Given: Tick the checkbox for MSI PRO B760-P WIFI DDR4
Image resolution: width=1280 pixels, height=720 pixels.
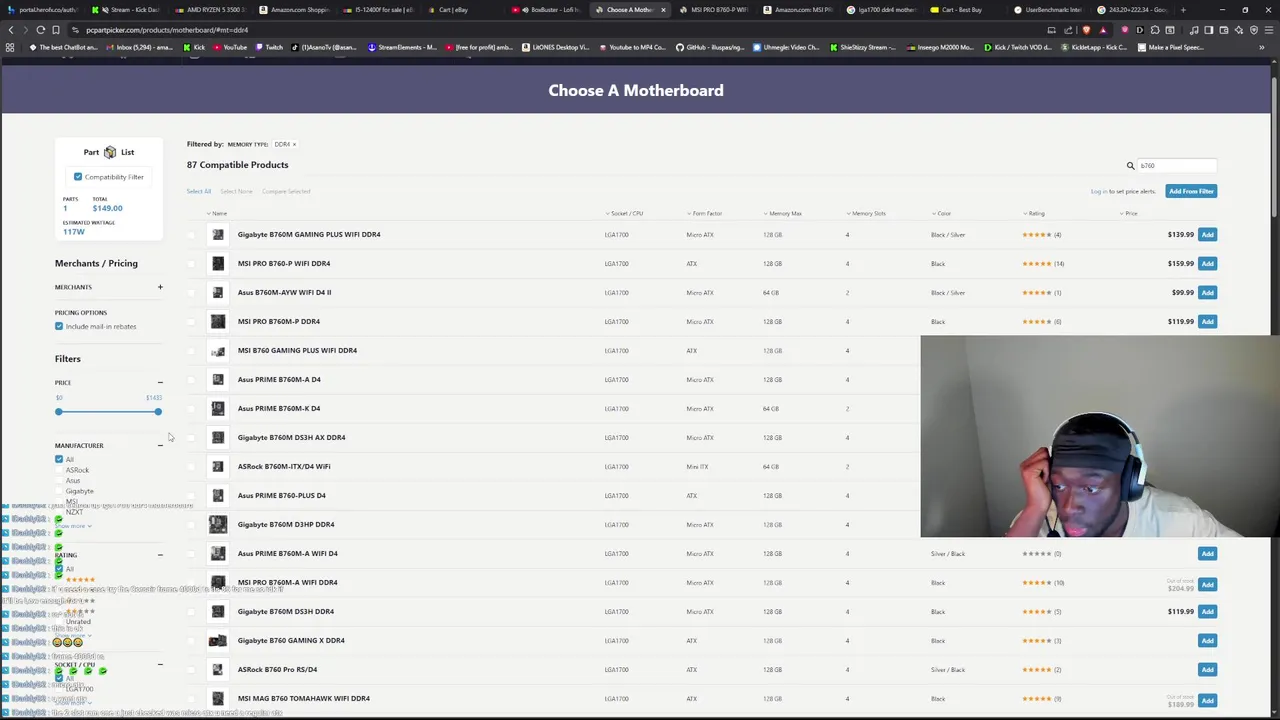Looking at the screenshot, I should 191,264.
